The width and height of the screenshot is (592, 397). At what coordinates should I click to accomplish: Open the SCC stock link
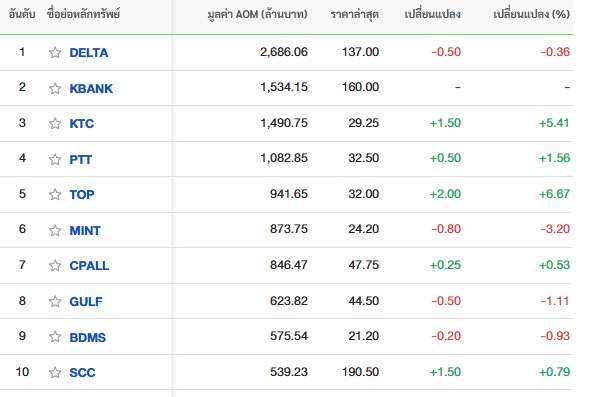[82, 373]
